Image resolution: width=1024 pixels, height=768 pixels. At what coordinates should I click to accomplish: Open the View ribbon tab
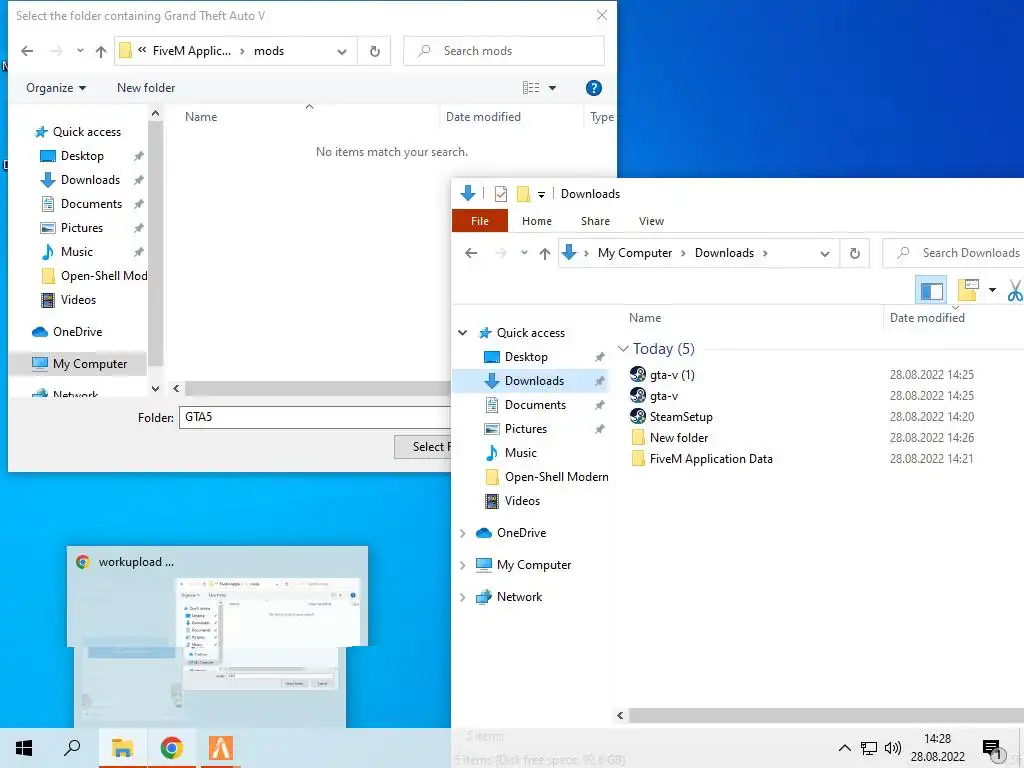[651, 221]
